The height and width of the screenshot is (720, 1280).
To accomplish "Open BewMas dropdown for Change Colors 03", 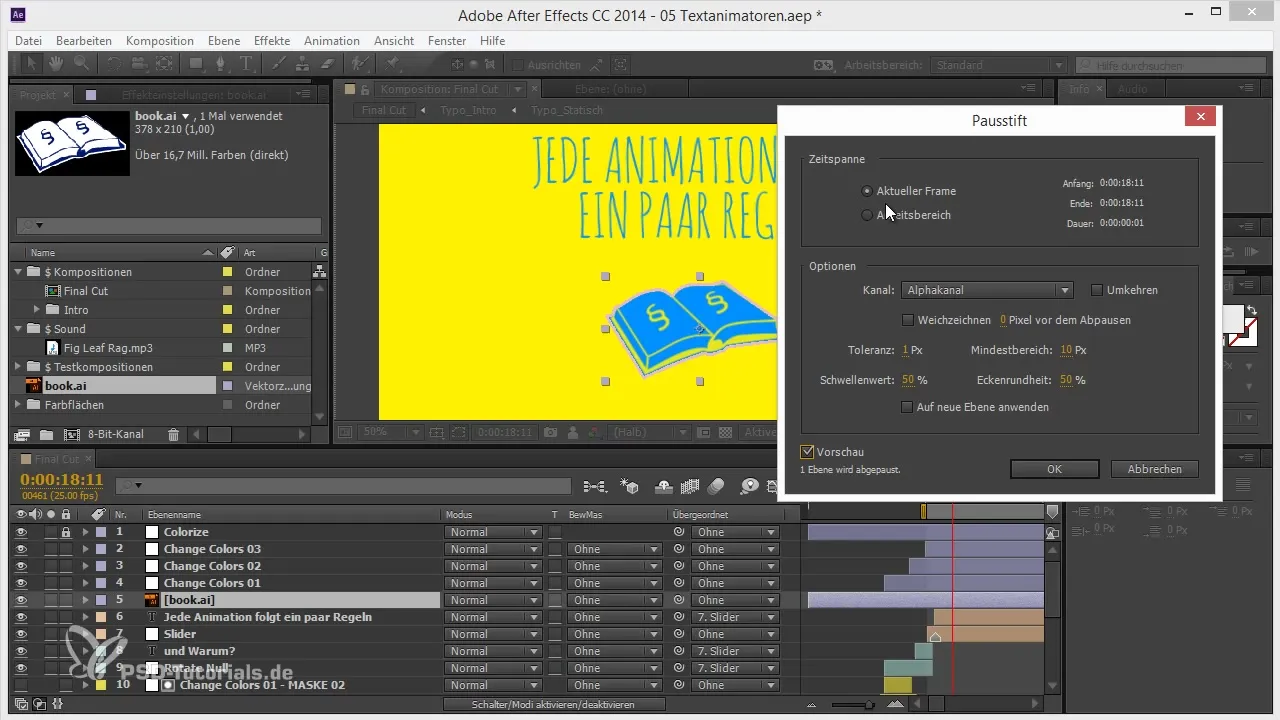I will 614,549.
